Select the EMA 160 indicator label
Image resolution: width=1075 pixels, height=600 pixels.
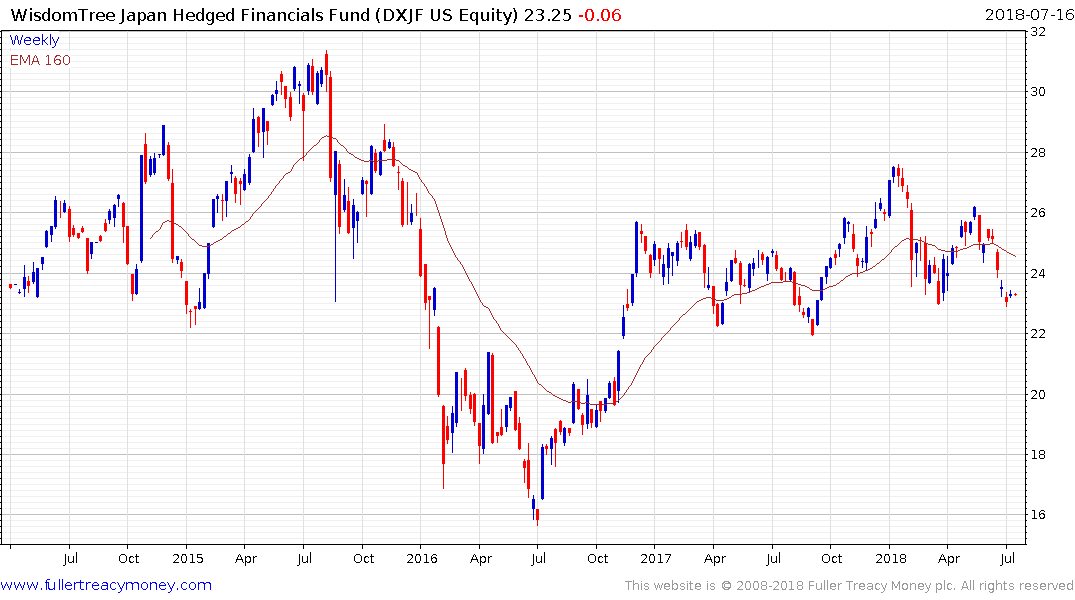40,60
